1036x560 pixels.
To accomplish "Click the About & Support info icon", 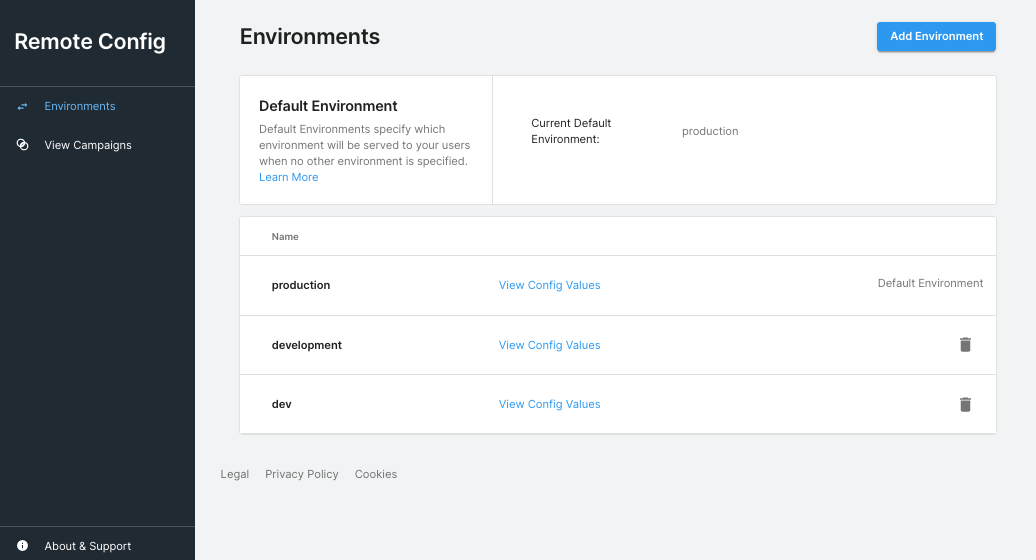I will click(22, 545).
